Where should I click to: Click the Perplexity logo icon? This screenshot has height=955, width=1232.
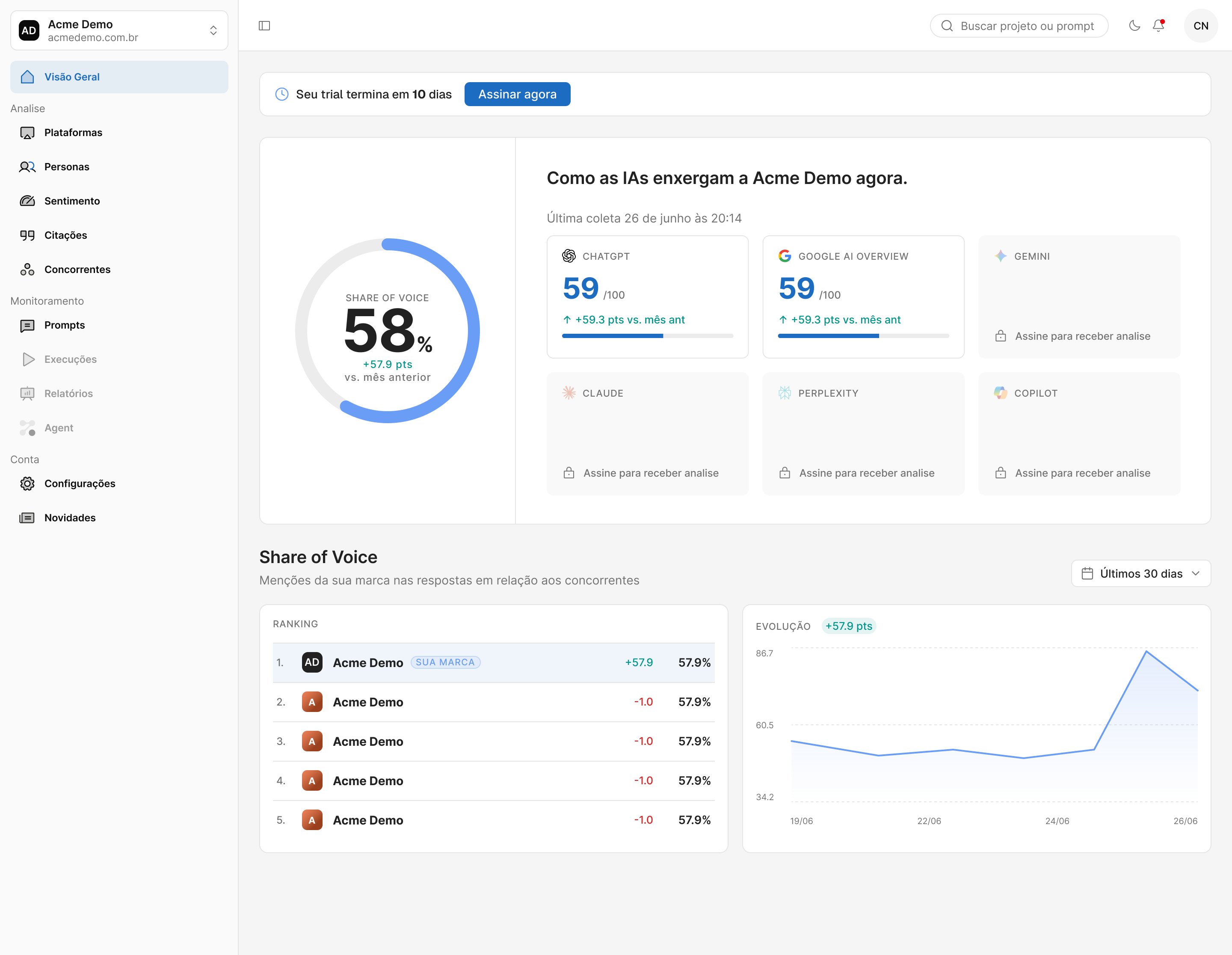coord(785,393)
